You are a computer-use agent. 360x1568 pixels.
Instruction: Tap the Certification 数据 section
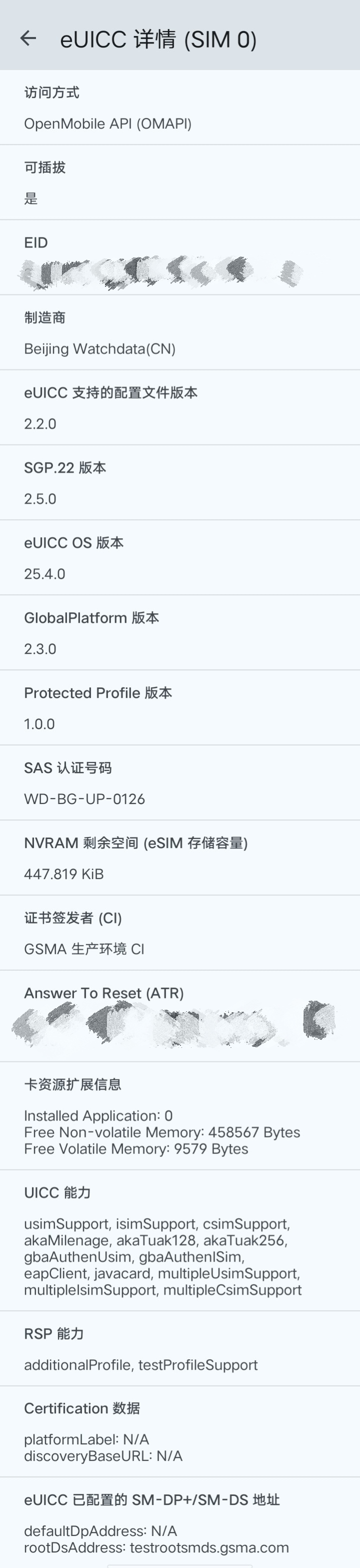click(x=180, y=1432)
